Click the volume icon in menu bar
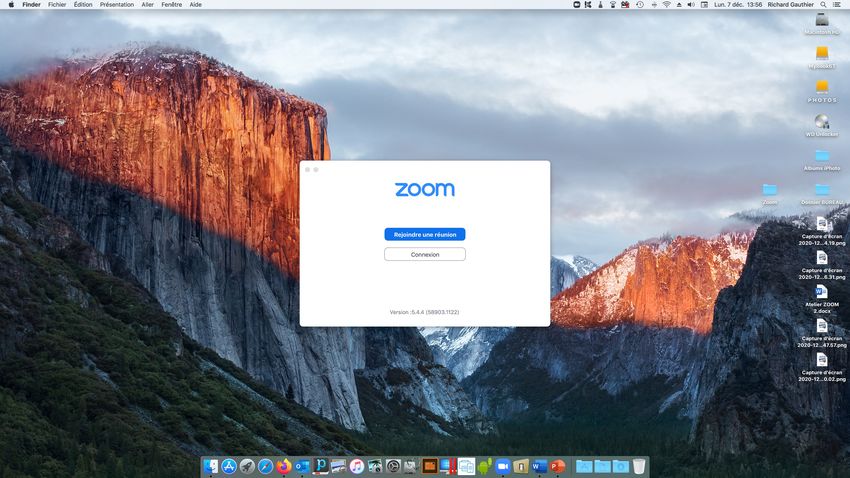This screenshot has height=478, width=850. click(x=691, y=5)
